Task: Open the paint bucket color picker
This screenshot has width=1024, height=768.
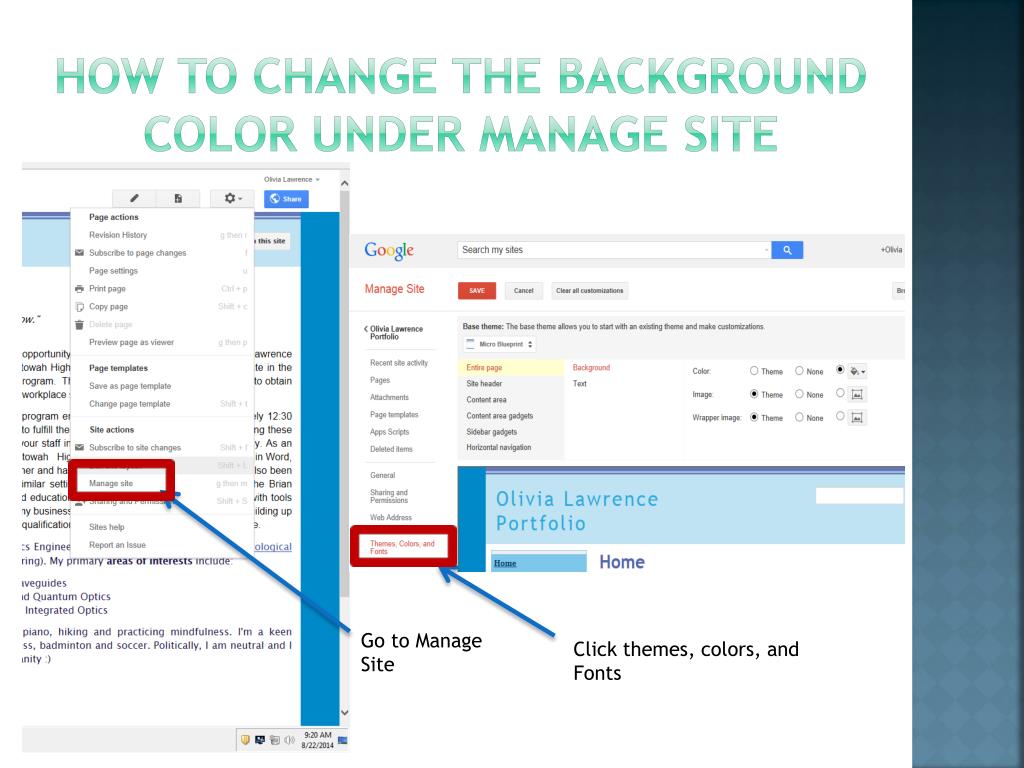Action: pyautogui.click(x=857, y=372)
